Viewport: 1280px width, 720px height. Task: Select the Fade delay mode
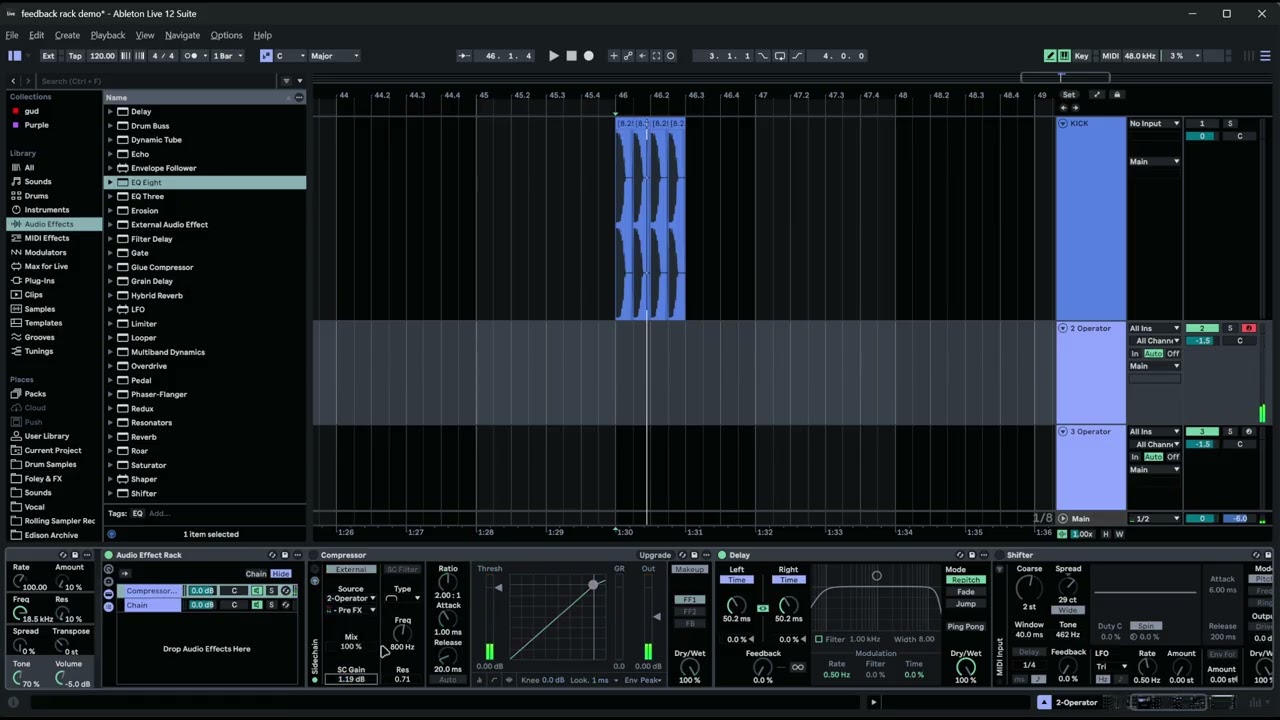[966, 592]
